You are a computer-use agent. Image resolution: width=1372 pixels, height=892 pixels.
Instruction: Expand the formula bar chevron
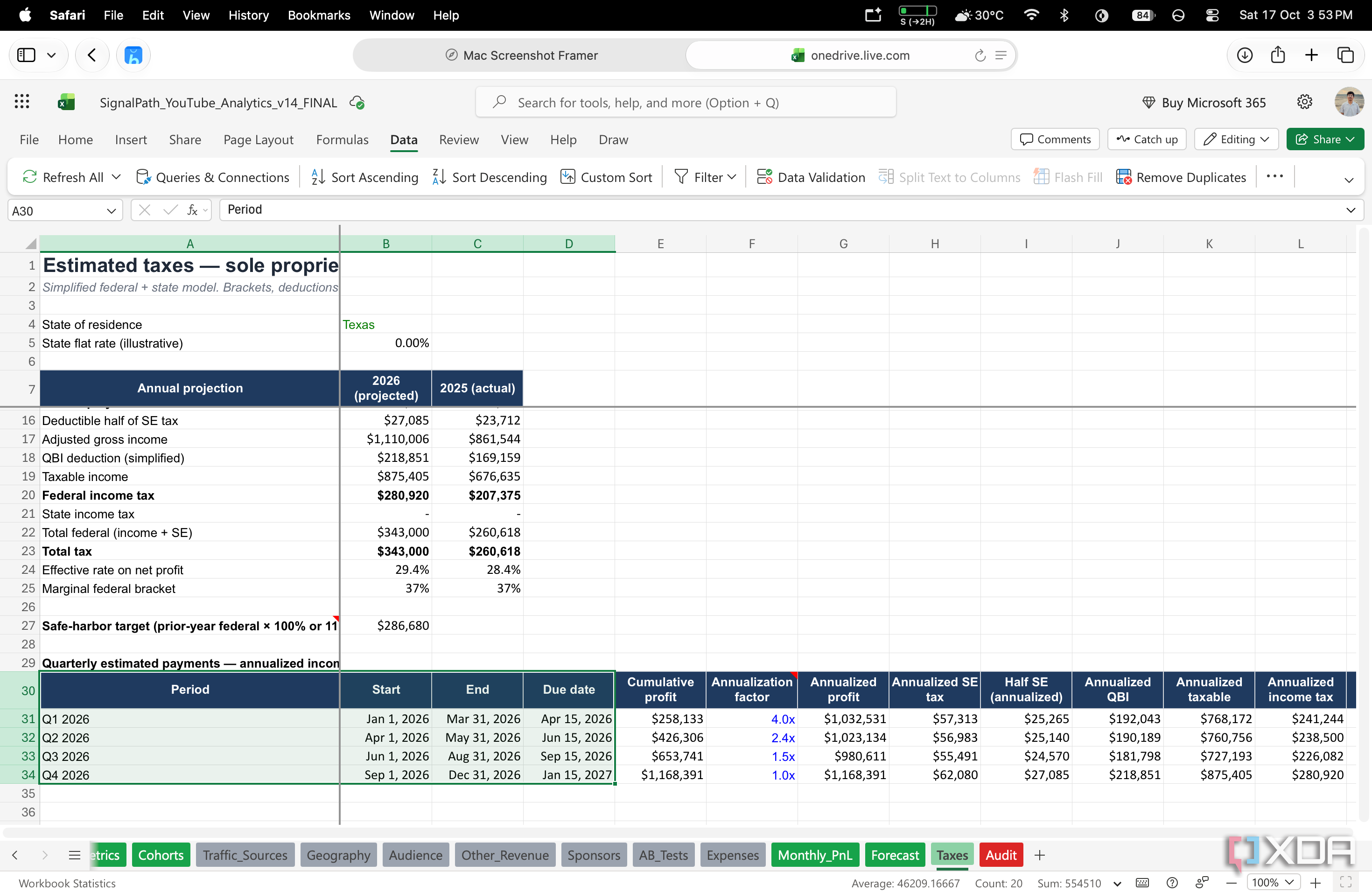[1350, 210]
